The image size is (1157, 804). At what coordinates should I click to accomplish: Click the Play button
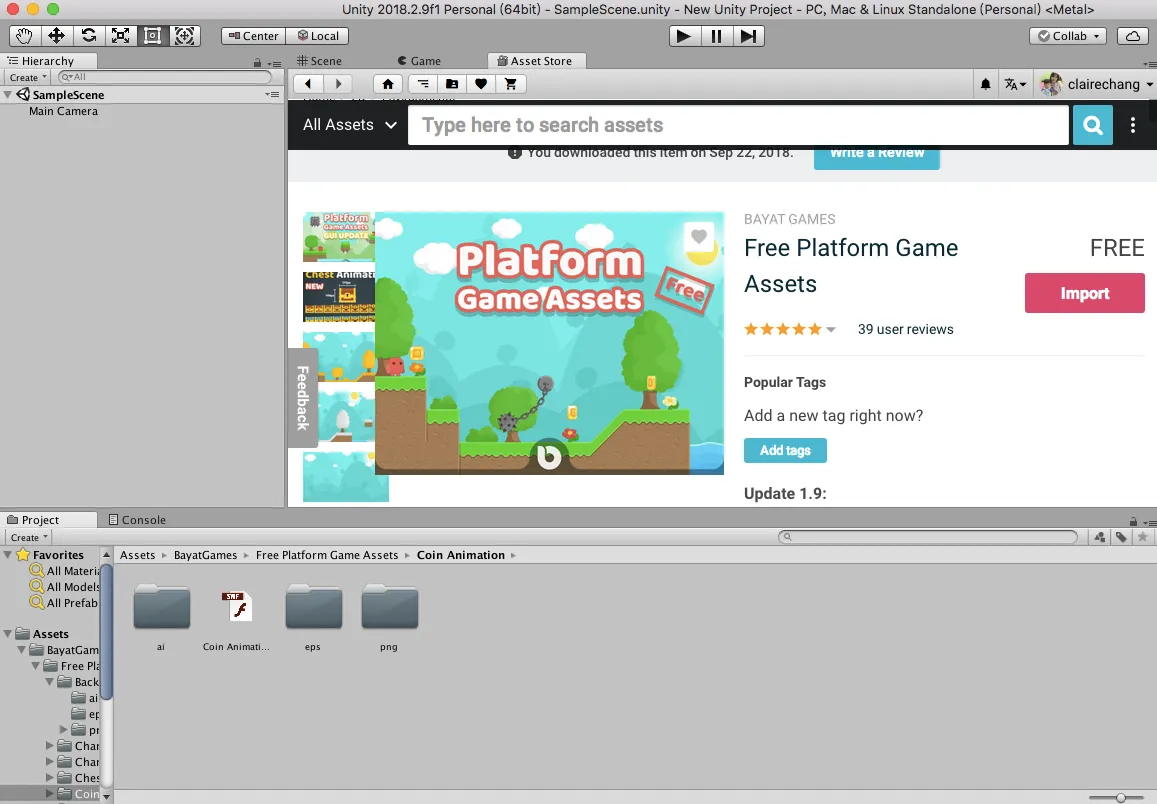click(x=684, y=35)
